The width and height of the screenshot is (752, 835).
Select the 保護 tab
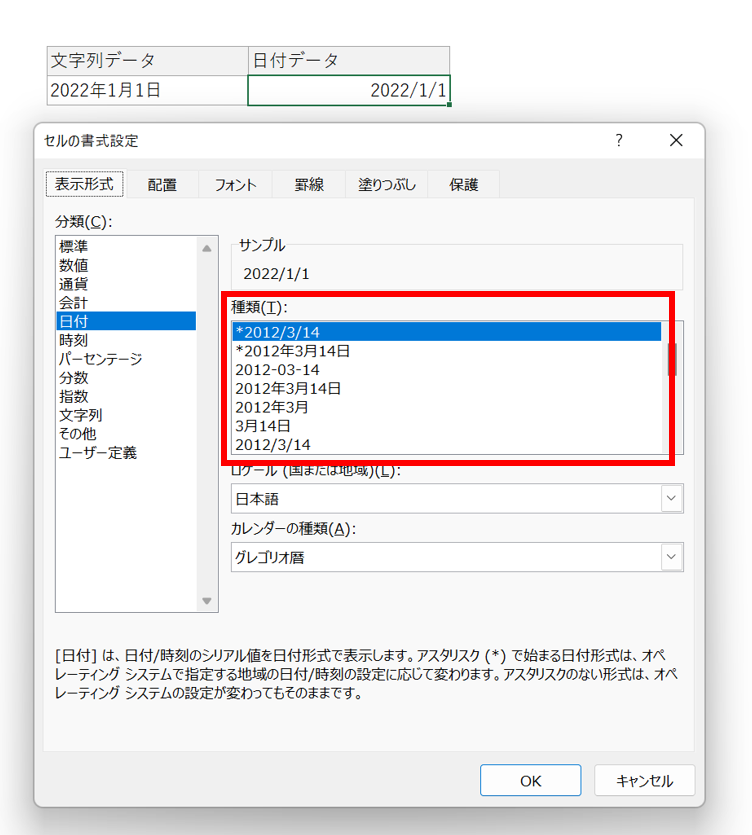[463, 185]
